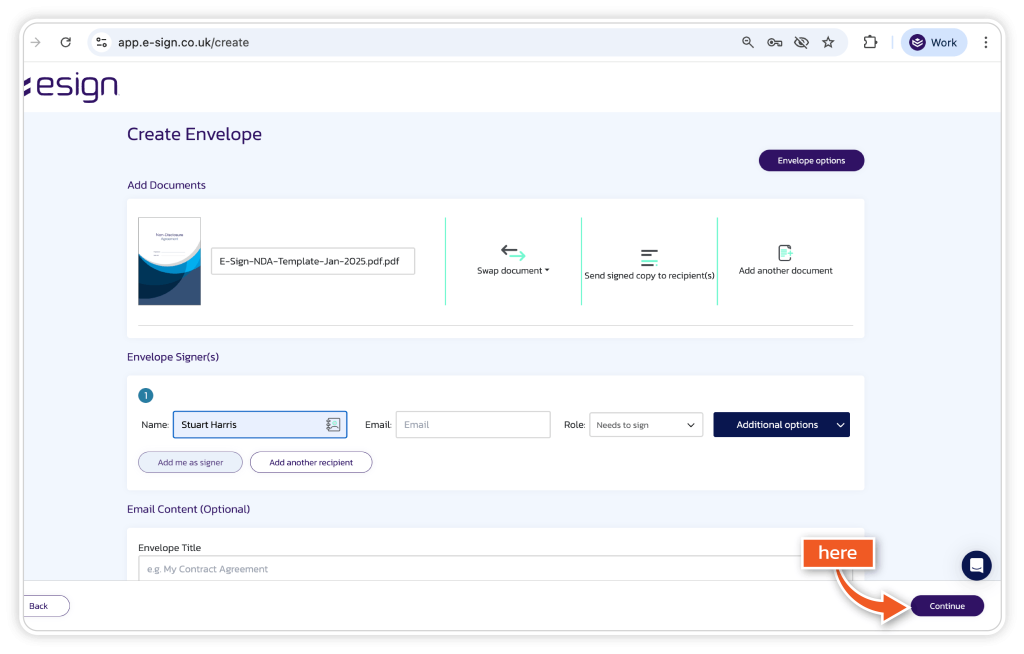
Task: Open the address book icon in Name field
Action: 333,425
